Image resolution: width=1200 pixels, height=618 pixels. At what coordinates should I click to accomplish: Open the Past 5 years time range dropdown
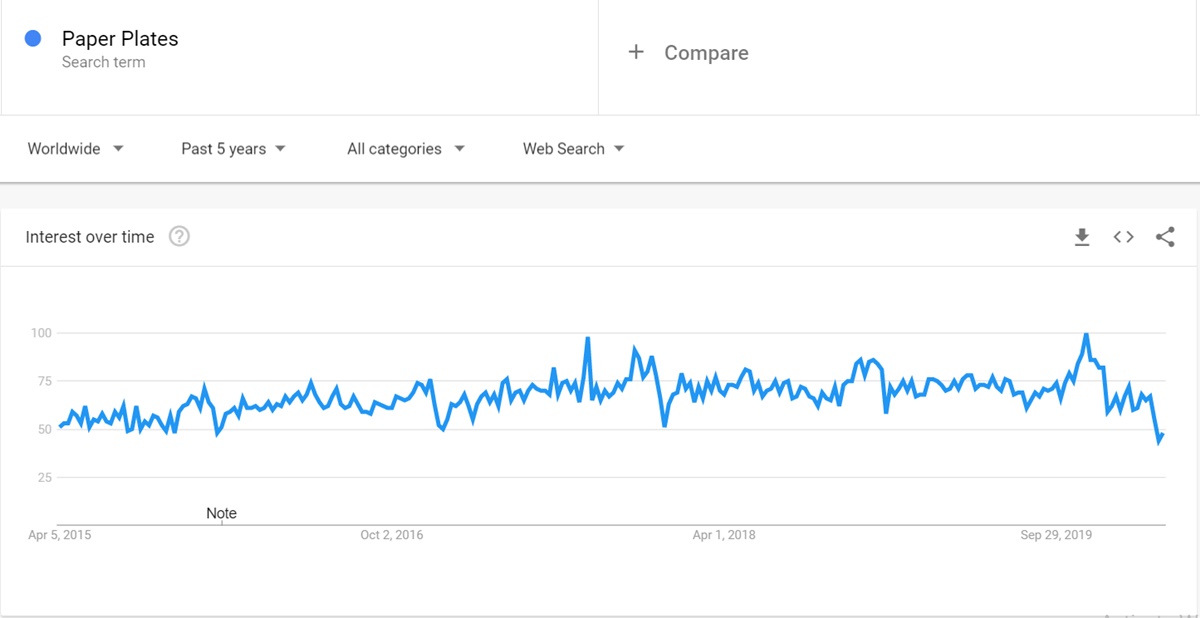[233, 149]
